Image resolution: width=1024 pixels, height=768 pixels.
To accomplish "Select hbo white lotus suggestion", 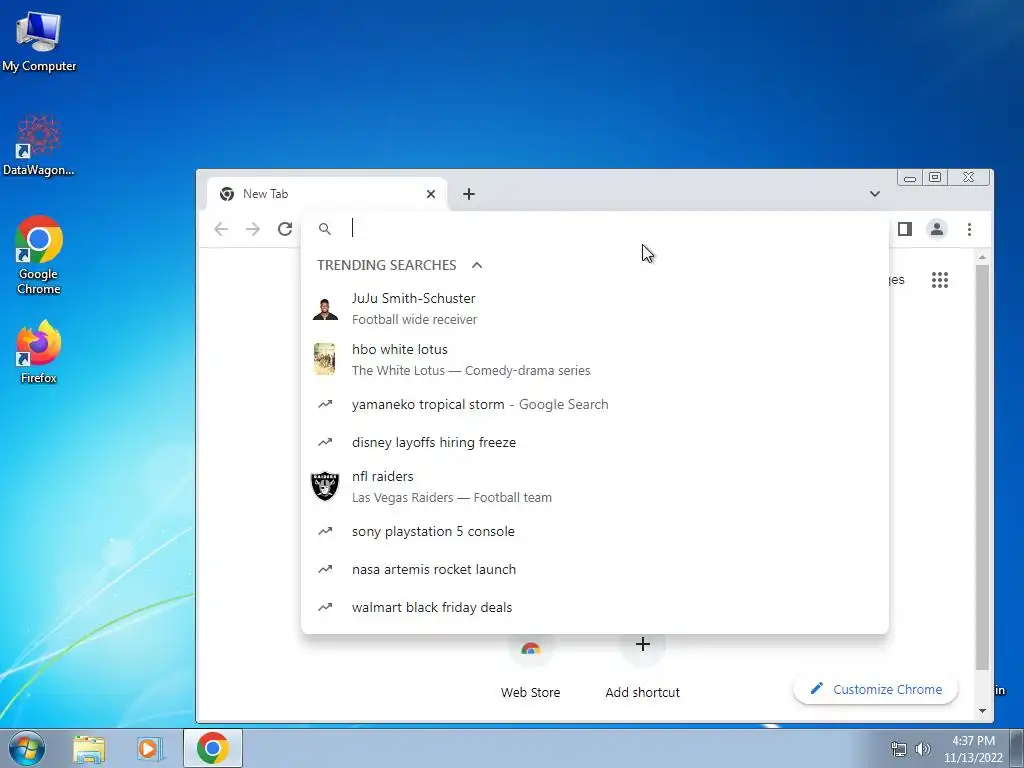I will tap(594, 359).
